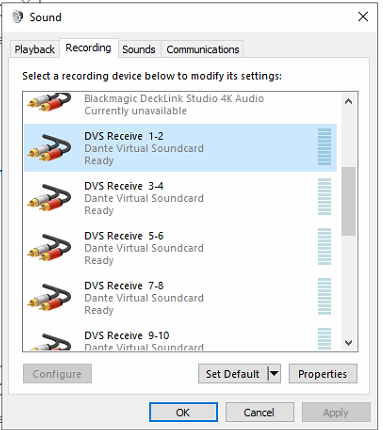Click the grayed-out Configure button

point(57,374)
